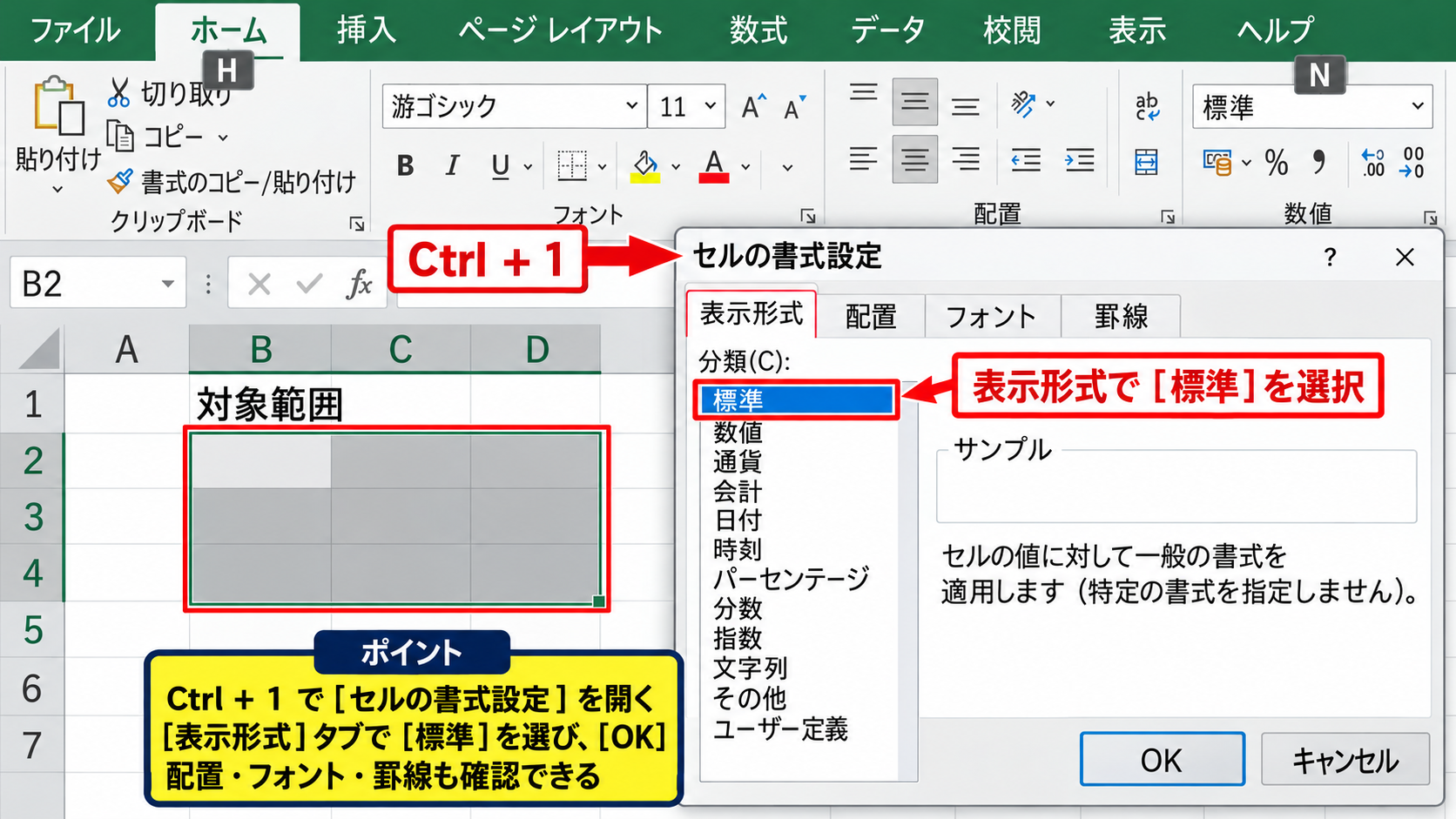Click the Comma Style icon

point(1319,161)
